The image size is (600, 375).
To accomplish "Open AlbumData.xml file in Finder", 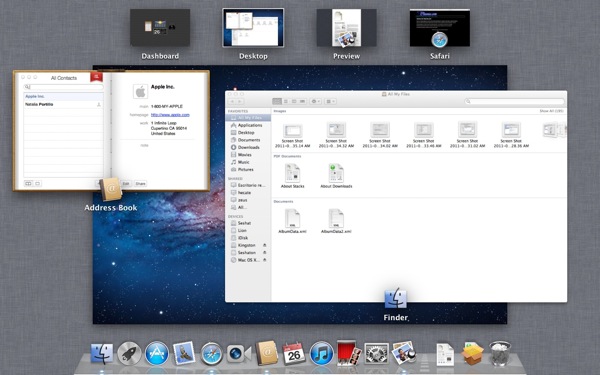I will [292, 221].
